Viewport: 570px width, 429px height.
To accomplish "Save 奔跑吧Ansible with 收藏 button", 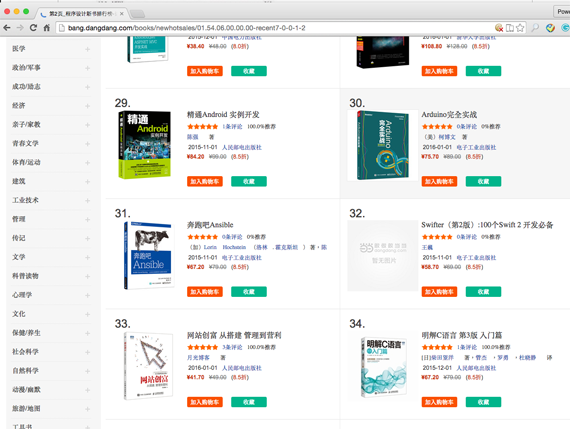I will pyautogui.click(x=249, y=292).
